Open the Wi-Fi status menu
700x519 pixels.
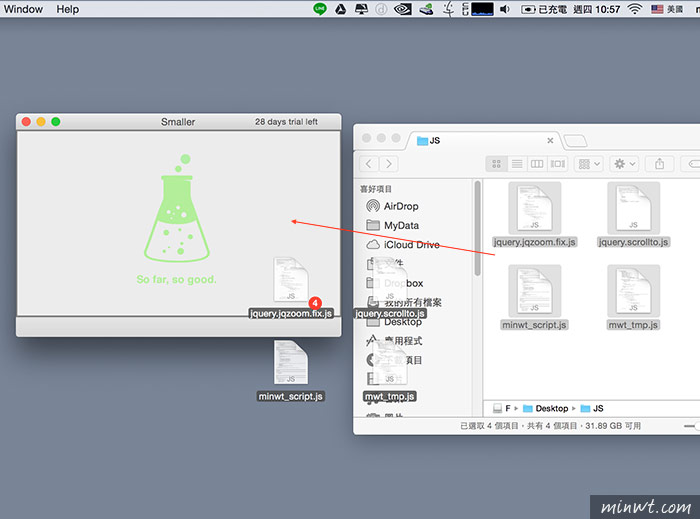coord(634,9)
